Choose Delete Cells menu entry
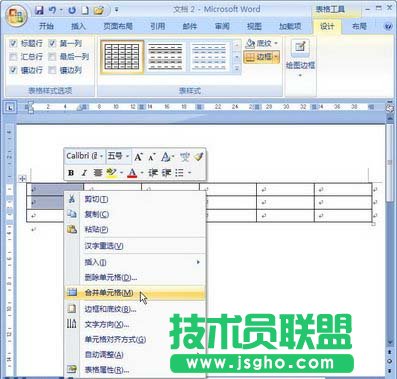The image size is (397, 379). click(x=134, y=277)
